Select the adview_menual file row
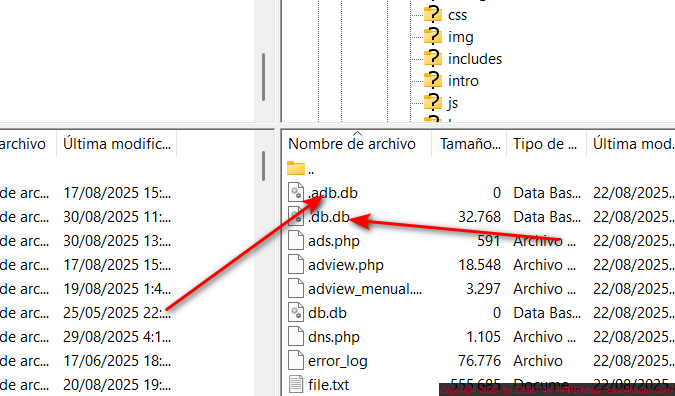 tap(479, 288)
